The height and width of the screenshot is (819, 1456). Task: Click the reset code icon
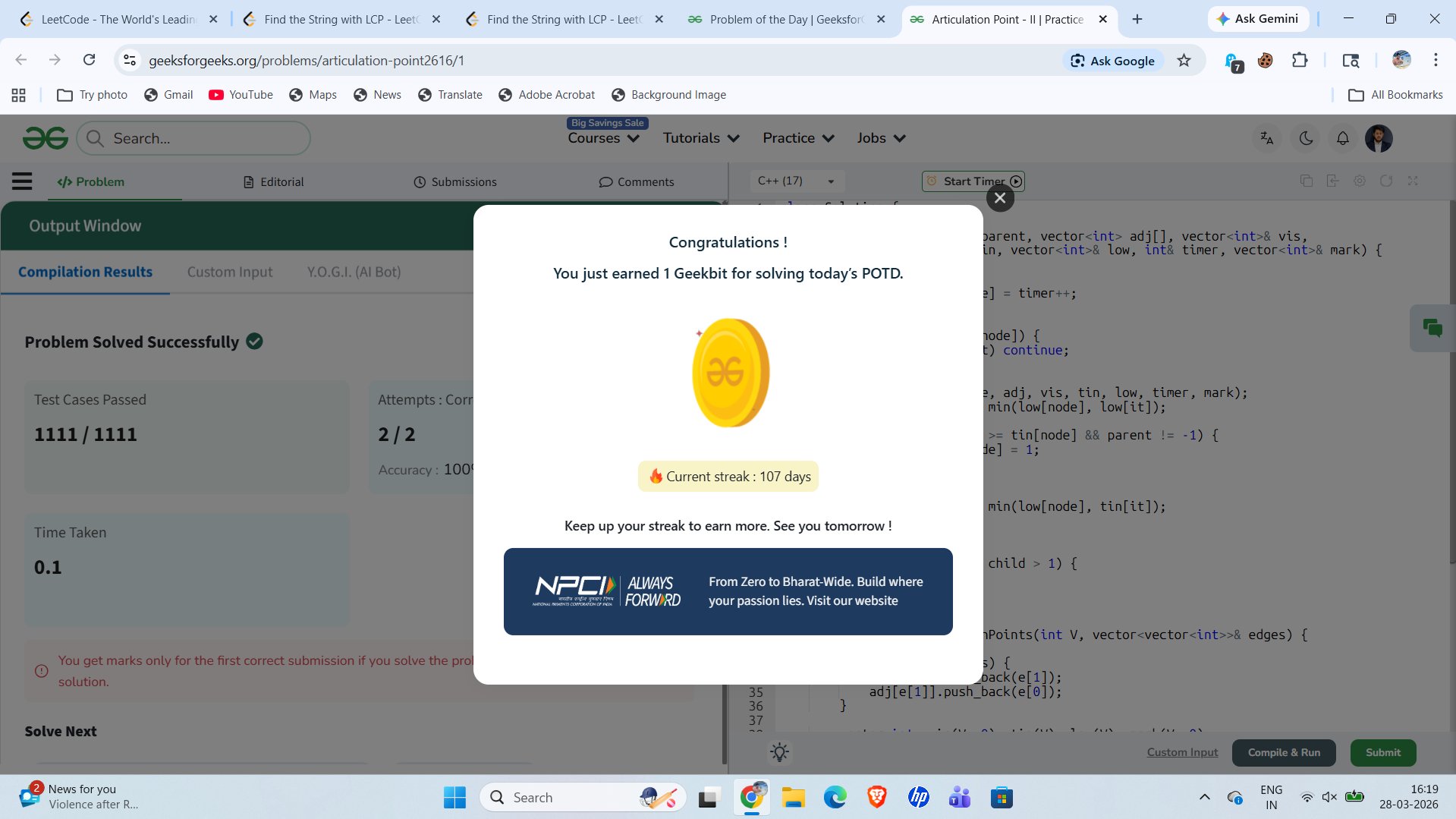[1386, 181]
